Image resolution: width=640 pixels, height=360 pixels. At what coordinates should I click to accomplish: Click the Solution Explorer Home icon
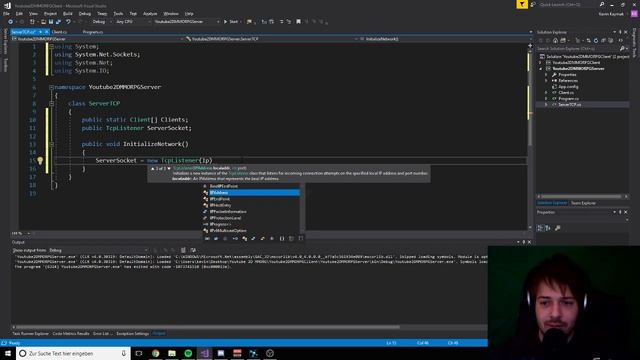tap(556, 40)
